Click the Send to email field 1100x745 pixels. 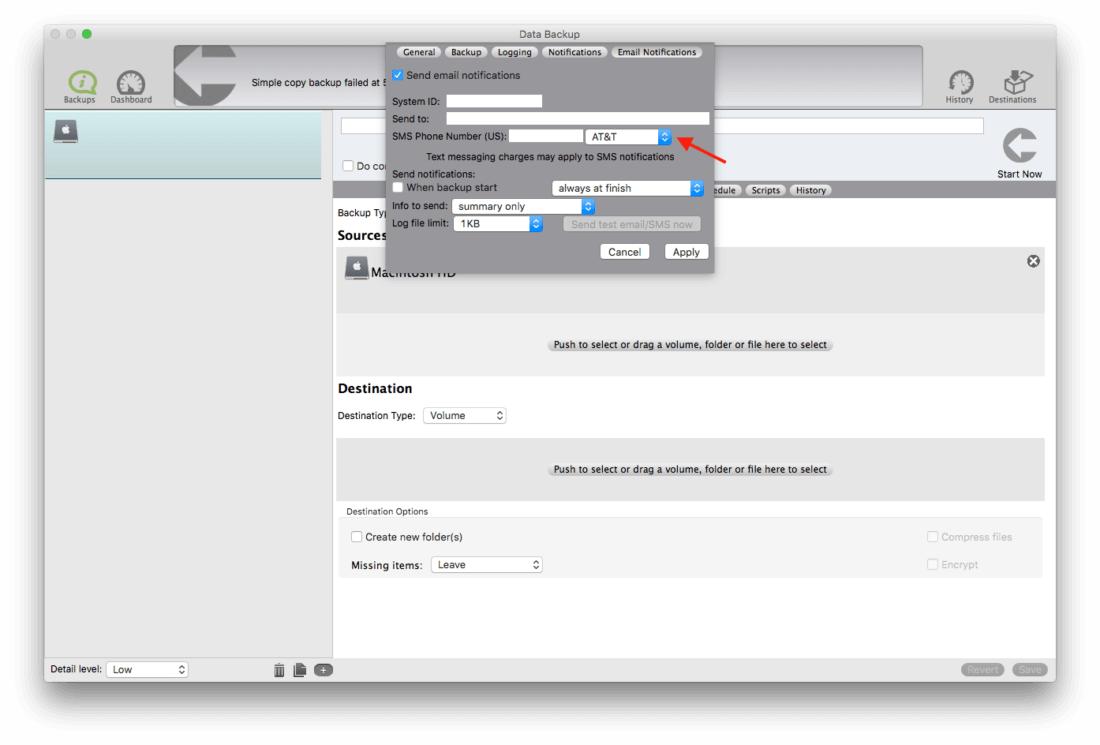coord(577,118)
